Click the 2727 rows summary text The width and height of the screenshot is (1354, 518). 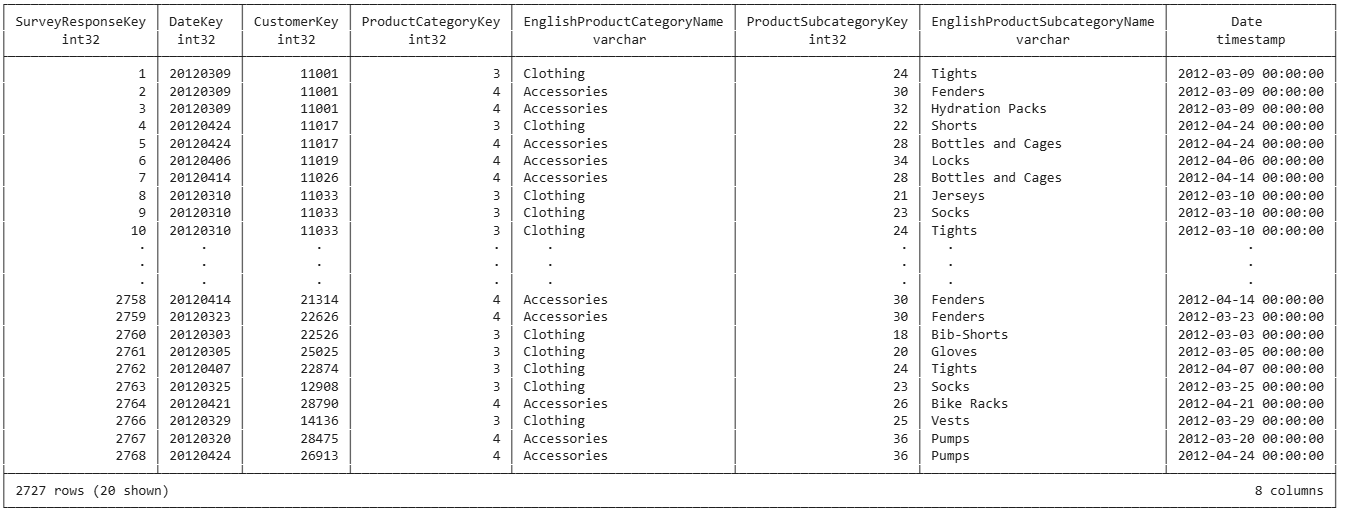pos(92,491)
